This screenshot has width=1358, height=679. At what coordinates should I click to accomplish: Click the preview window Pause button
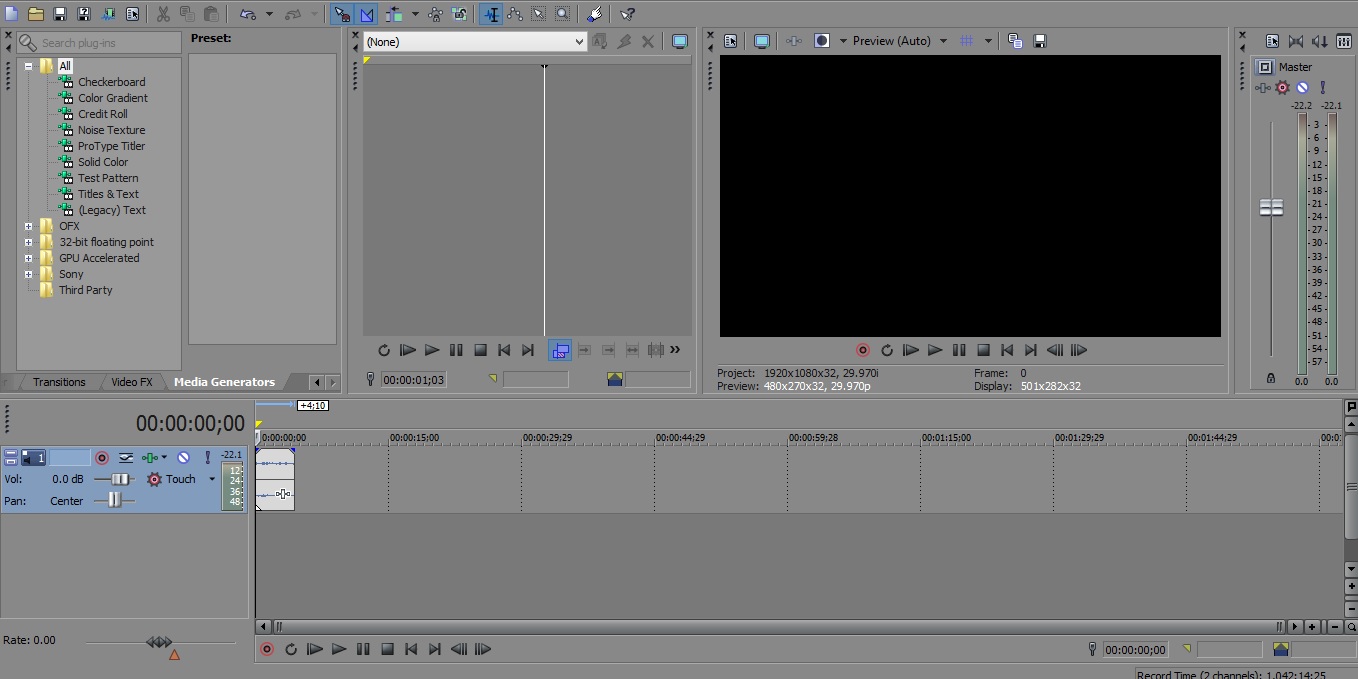959,350
